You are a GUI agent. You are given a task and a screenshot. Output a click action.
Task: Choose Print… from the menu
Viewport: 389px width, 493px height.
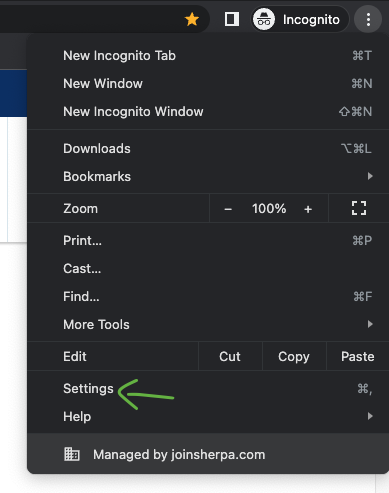click(208, 241)
